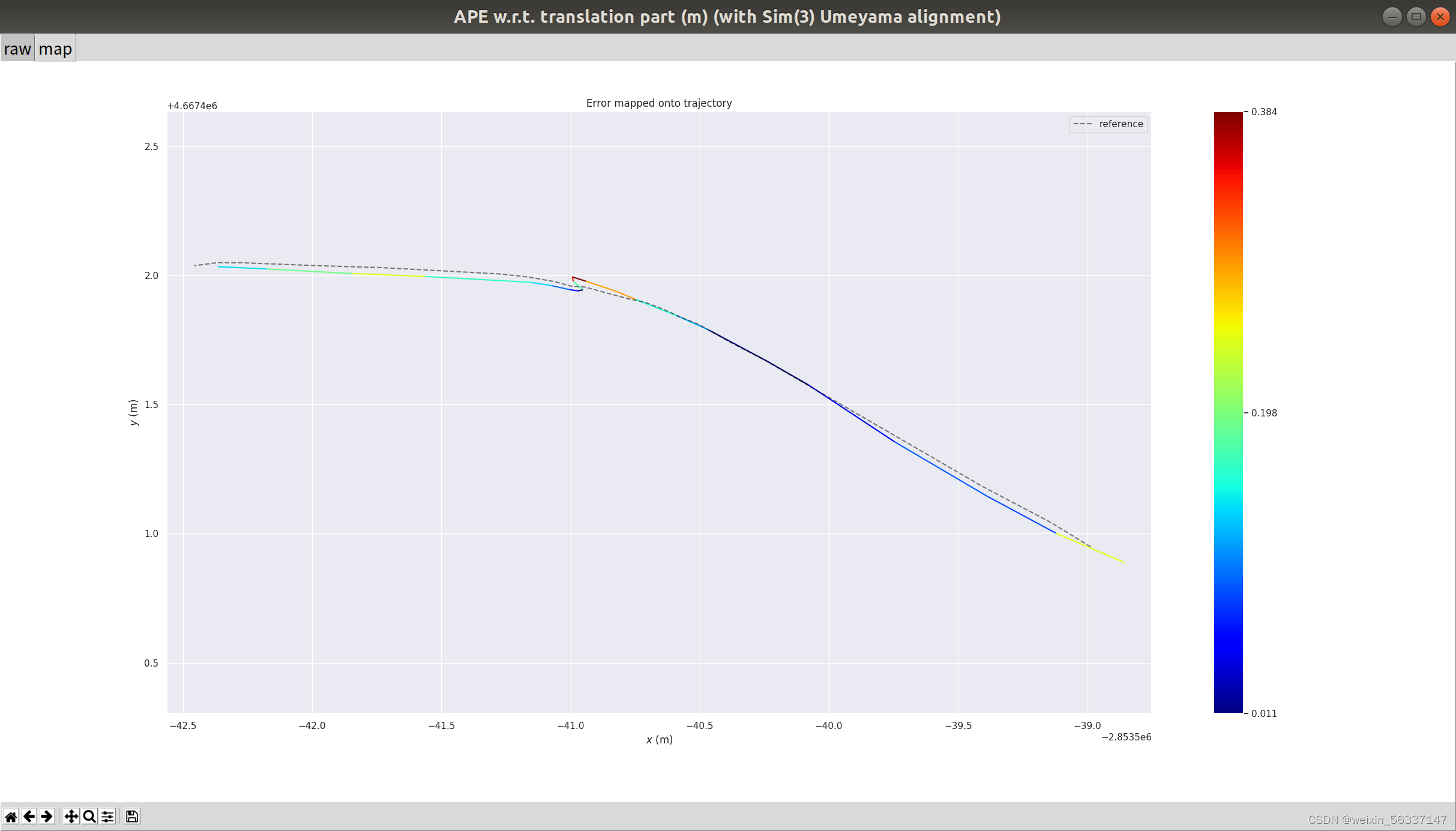The image size is (1456, 831).
Task: Switch to the raw tab
Action: [17, 49]
